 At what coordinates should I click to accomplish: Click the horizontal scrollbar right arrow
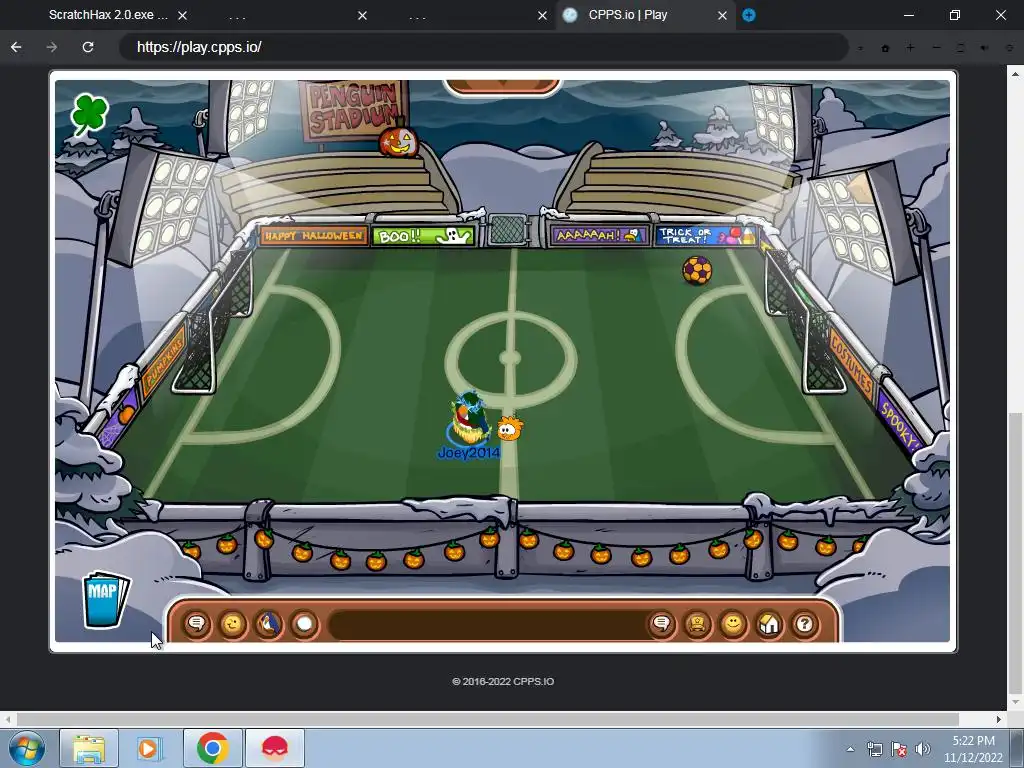pyautogui.click(x=999, y=719)
